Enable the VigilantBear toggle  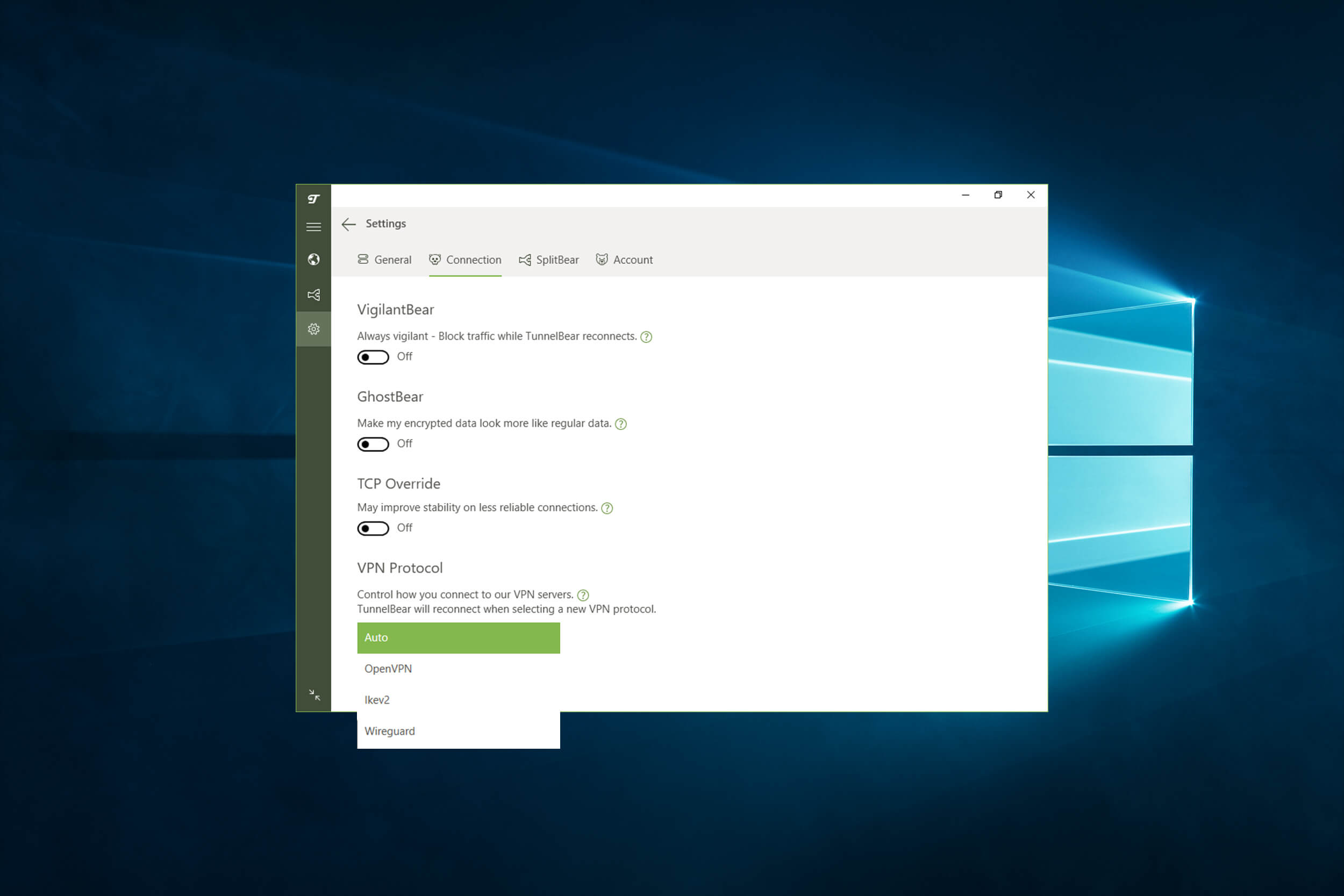(x=373, y=357)
